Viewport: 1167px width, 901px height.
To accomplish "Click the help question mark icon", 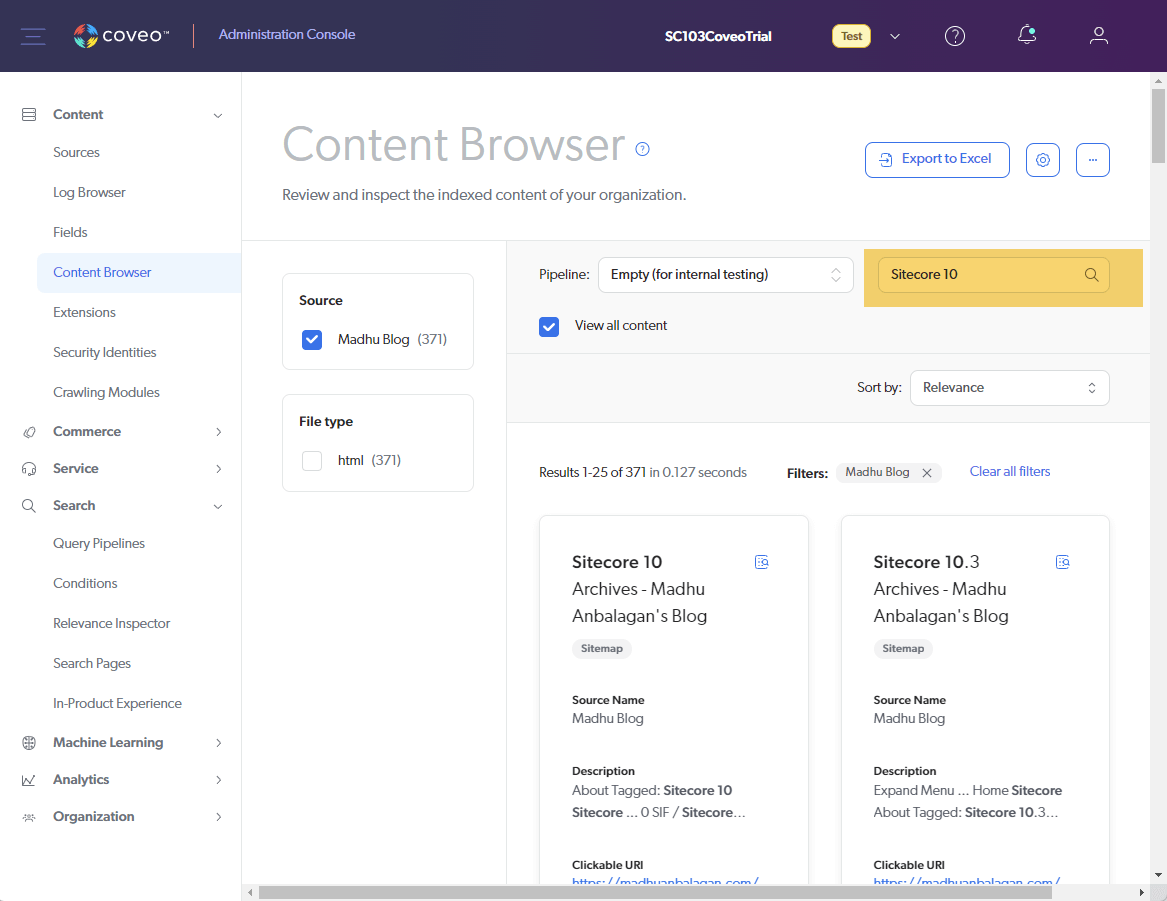I will [955, 36].
